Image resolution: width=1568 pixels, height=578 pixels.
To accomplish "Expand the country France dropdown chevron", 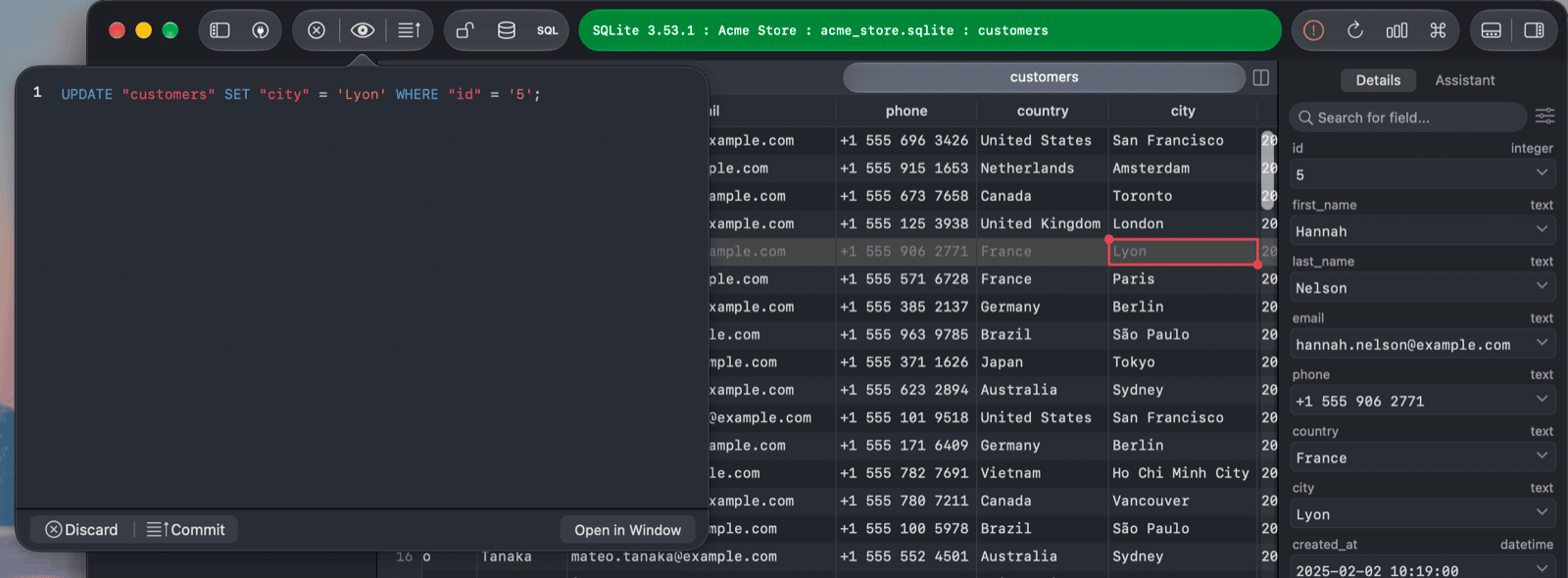I will pos(1542,457).
